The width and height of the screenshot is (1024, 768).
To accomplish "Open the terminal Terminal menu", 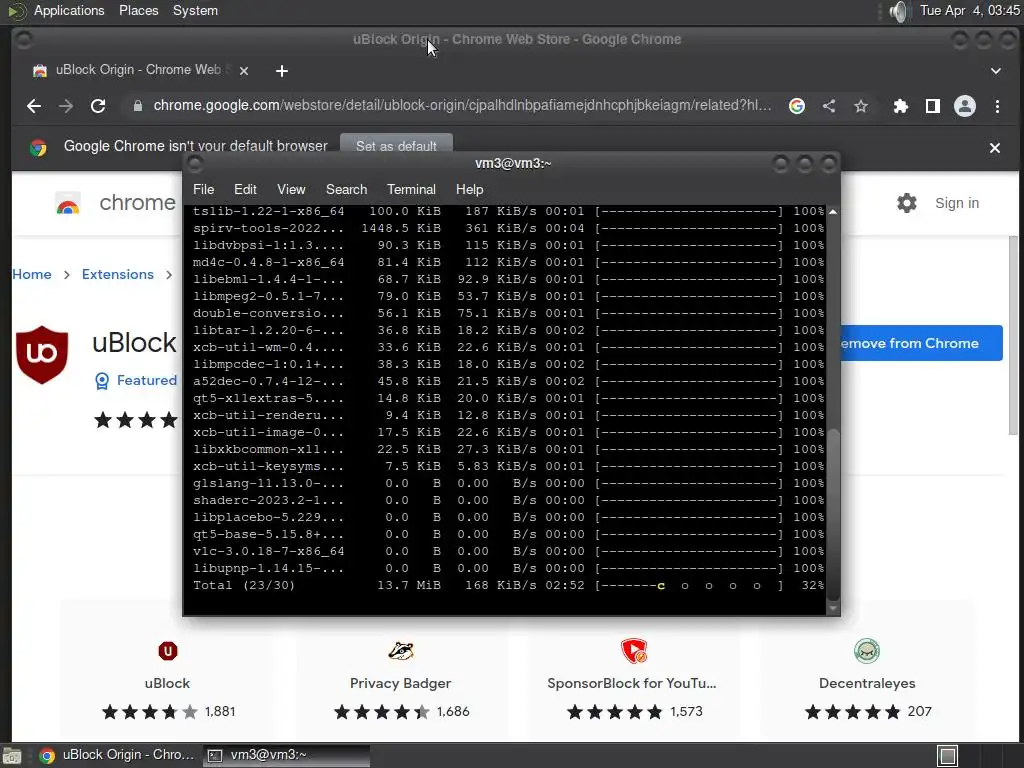I will [x=411, y=189].
